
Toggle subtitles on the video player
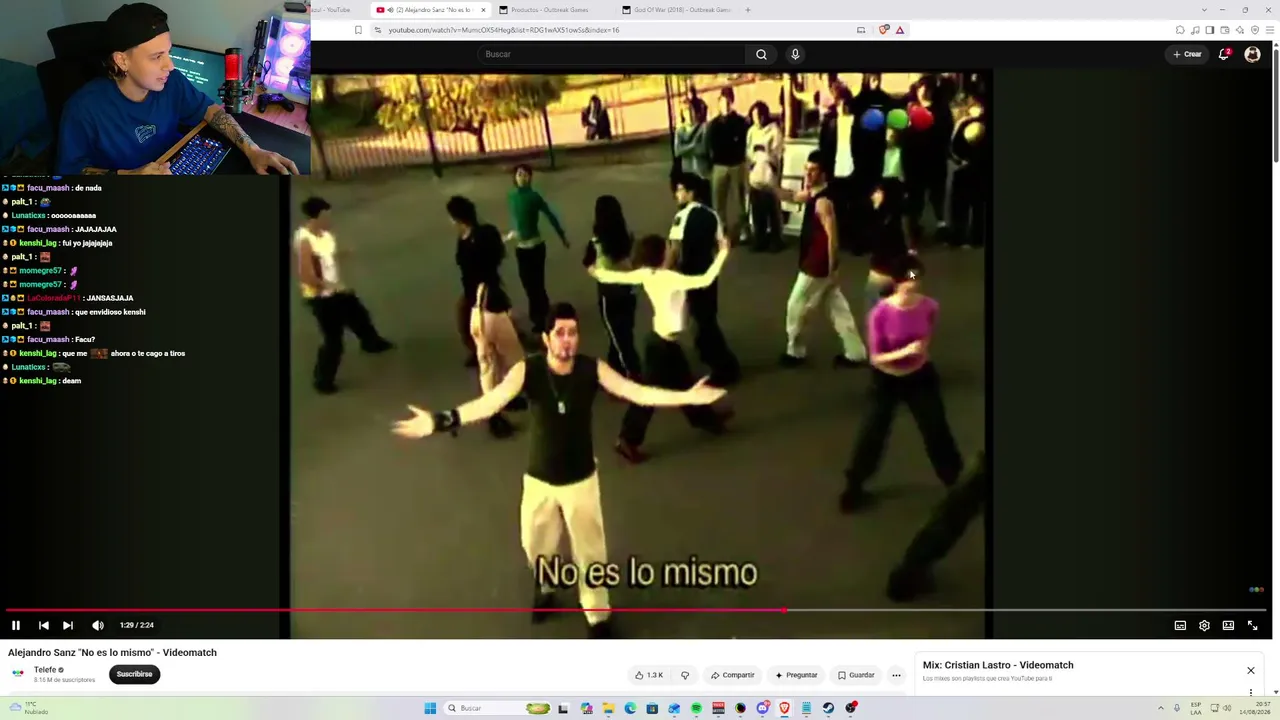pos(1180,625)
